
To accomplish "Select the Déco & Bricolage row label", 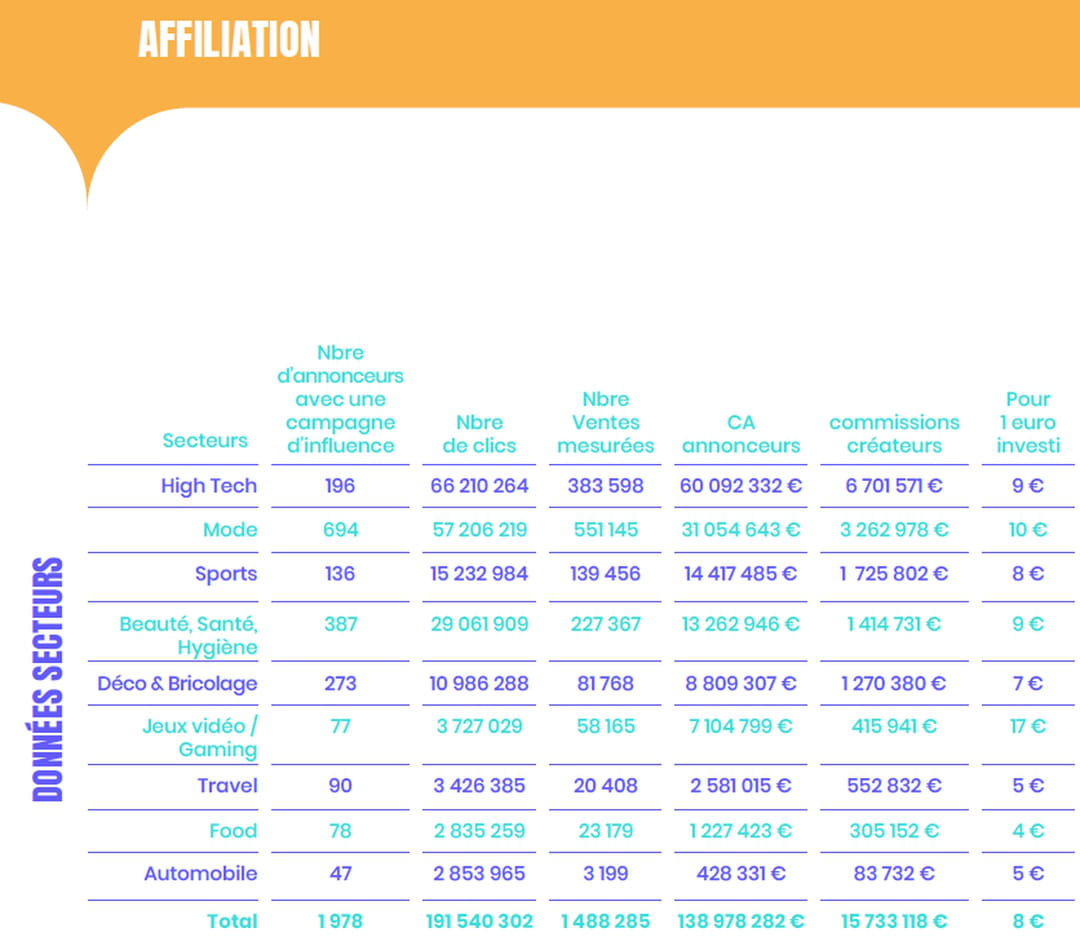I will point(177,684).
